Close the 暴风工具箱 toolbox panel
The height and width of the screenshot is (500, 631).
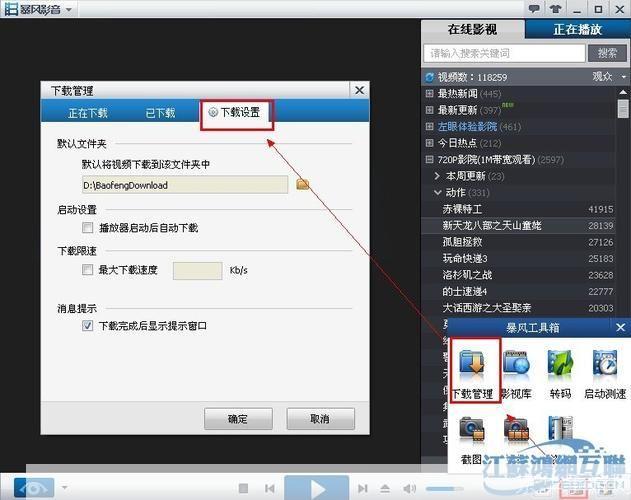620,328
